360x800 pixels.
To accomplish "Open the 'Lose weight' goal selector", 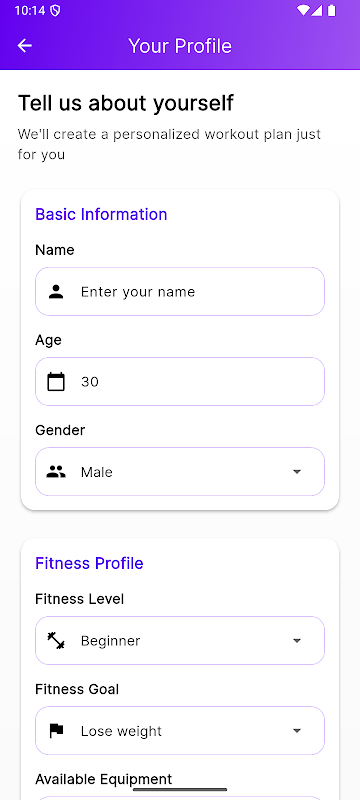I will tap(179, 731).
